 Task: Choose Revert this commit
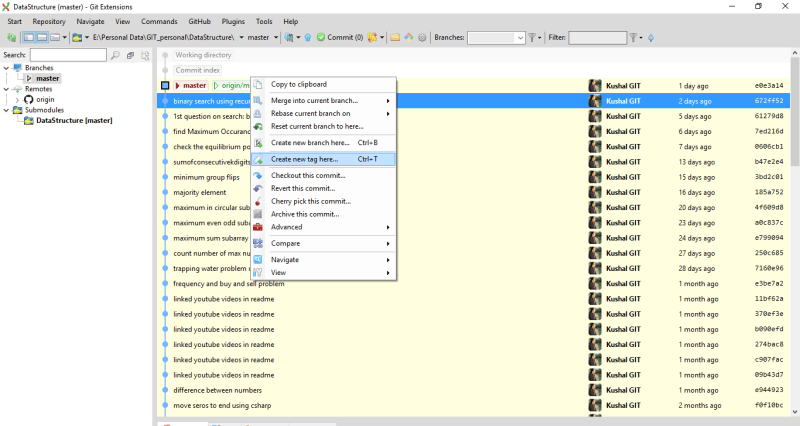click(323, 188)
